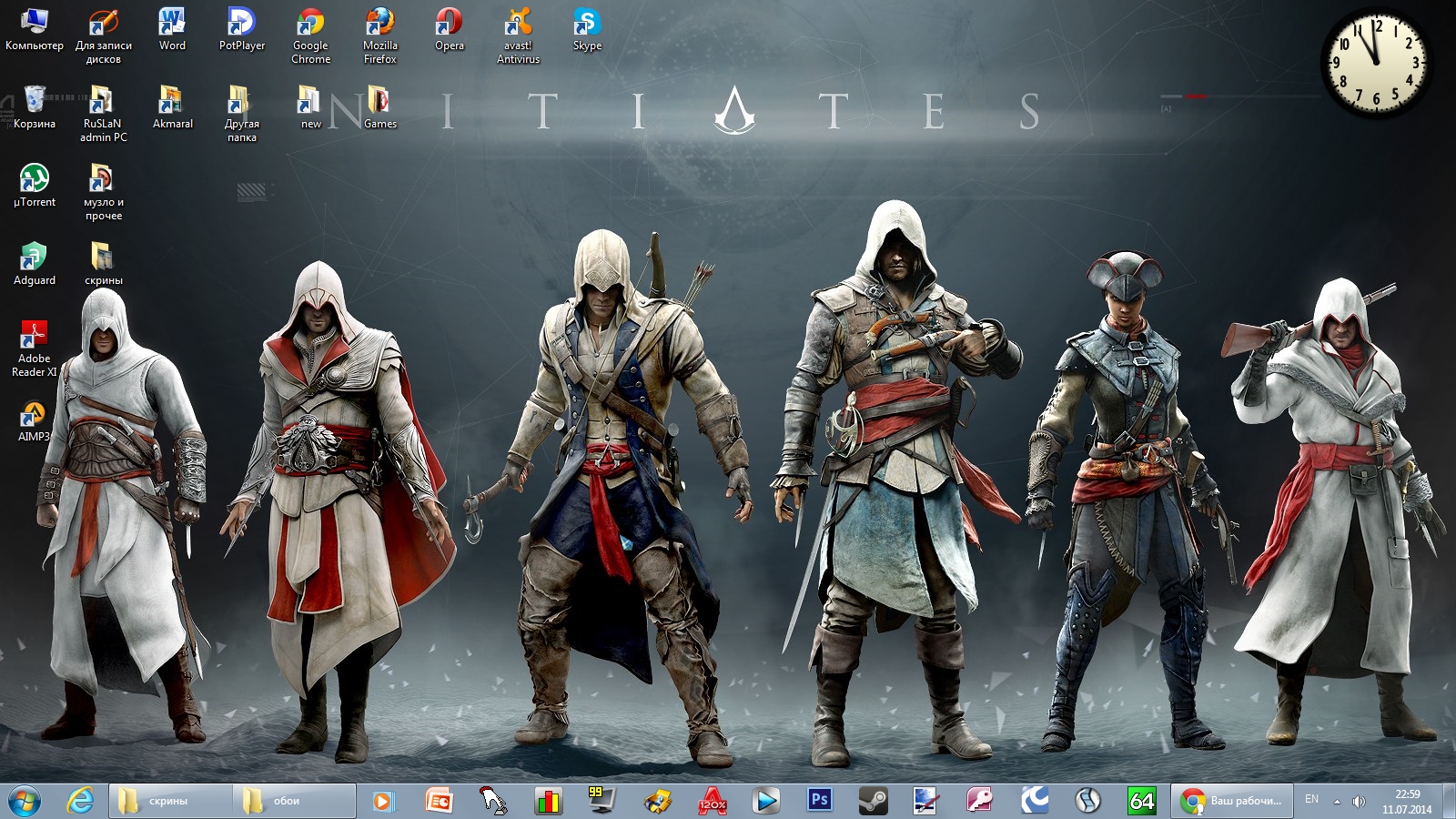Open the bar-chart taskbar icon
This screenshot has width=1456, height=819.
click(x=549, y=801)
